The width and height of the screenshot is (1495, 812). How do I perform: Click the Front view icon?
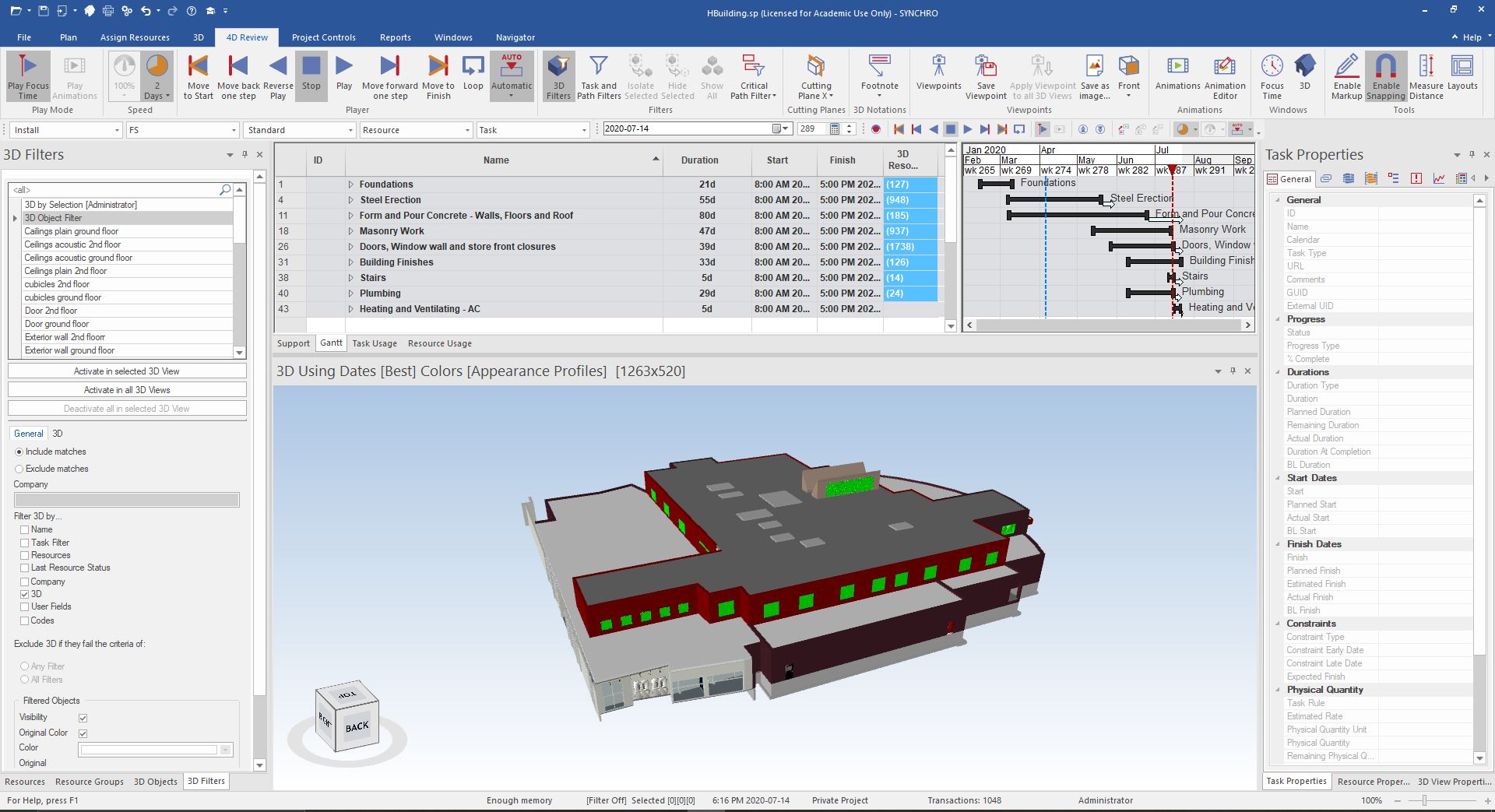click(1129, 76)
